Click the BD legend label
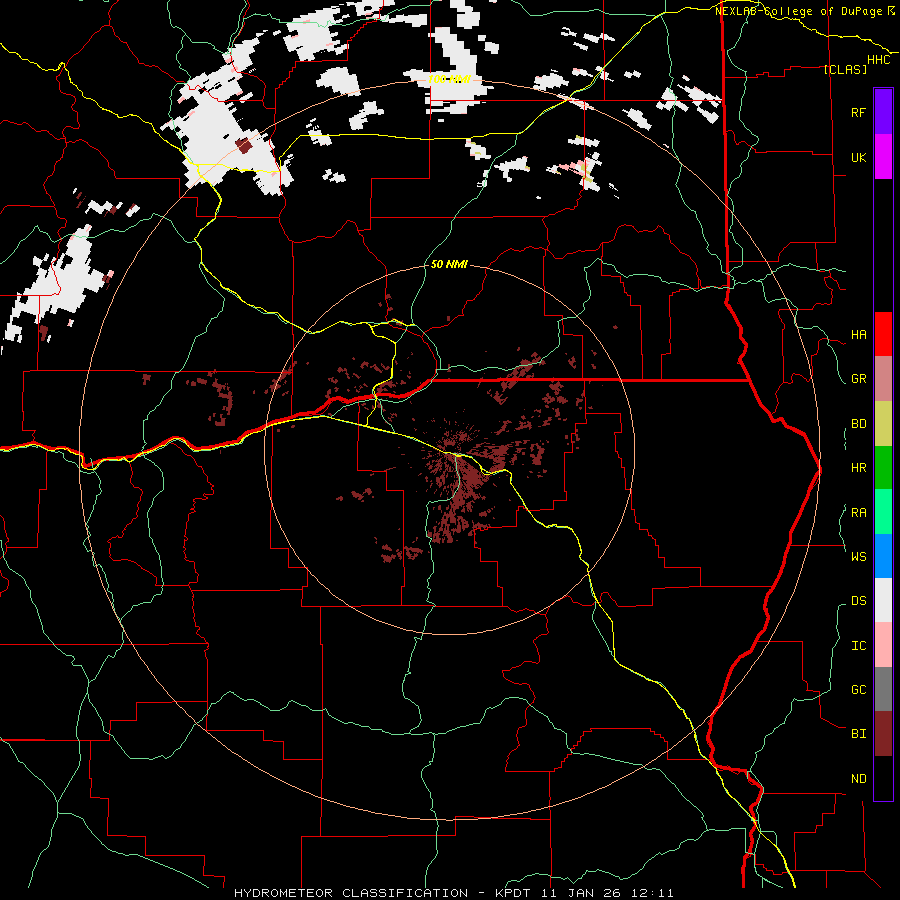Screen dimensions: 900x900 [858, 424]
